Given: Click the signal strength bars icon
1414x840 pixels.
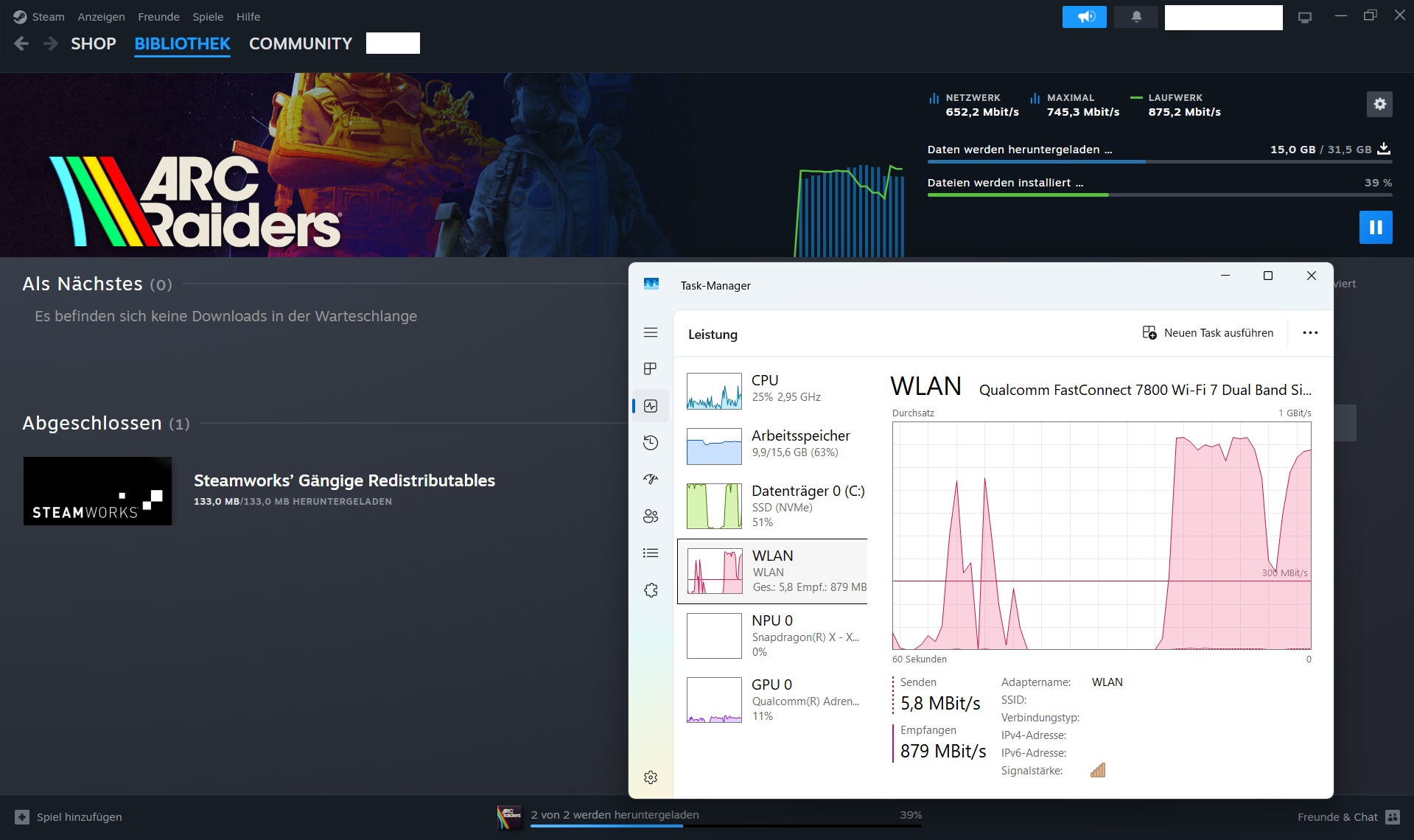Looking at the screenshot, I should point(1098,771).
